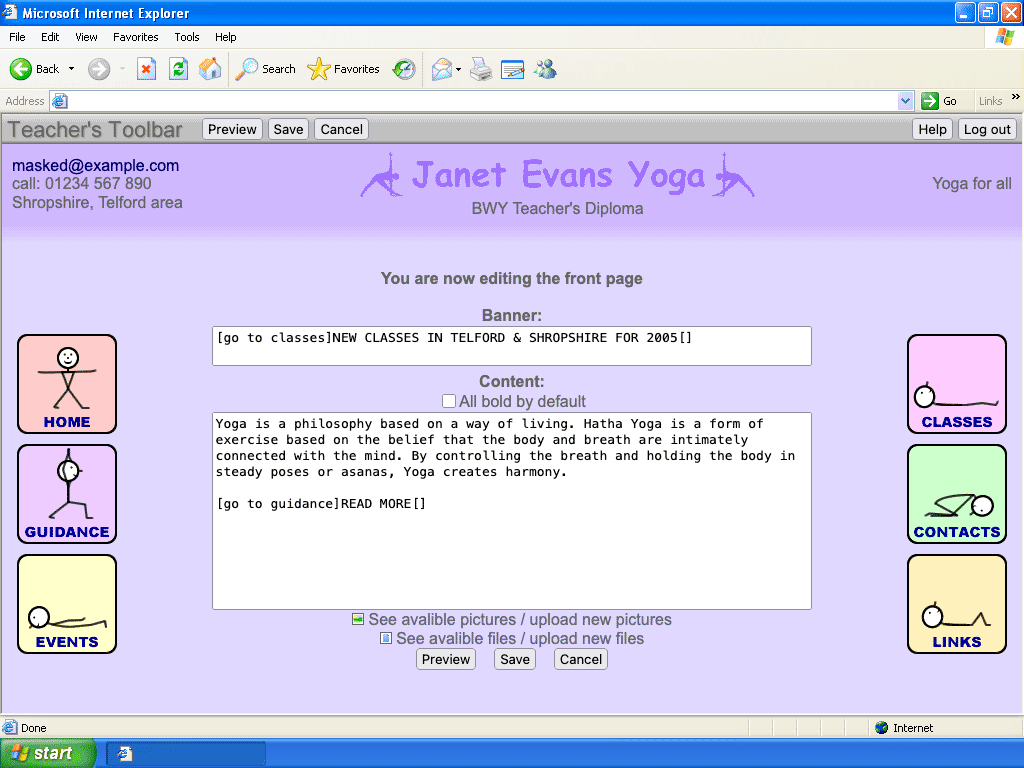
Task: Click the Internet zone globe icon
Action: point(882,728)
